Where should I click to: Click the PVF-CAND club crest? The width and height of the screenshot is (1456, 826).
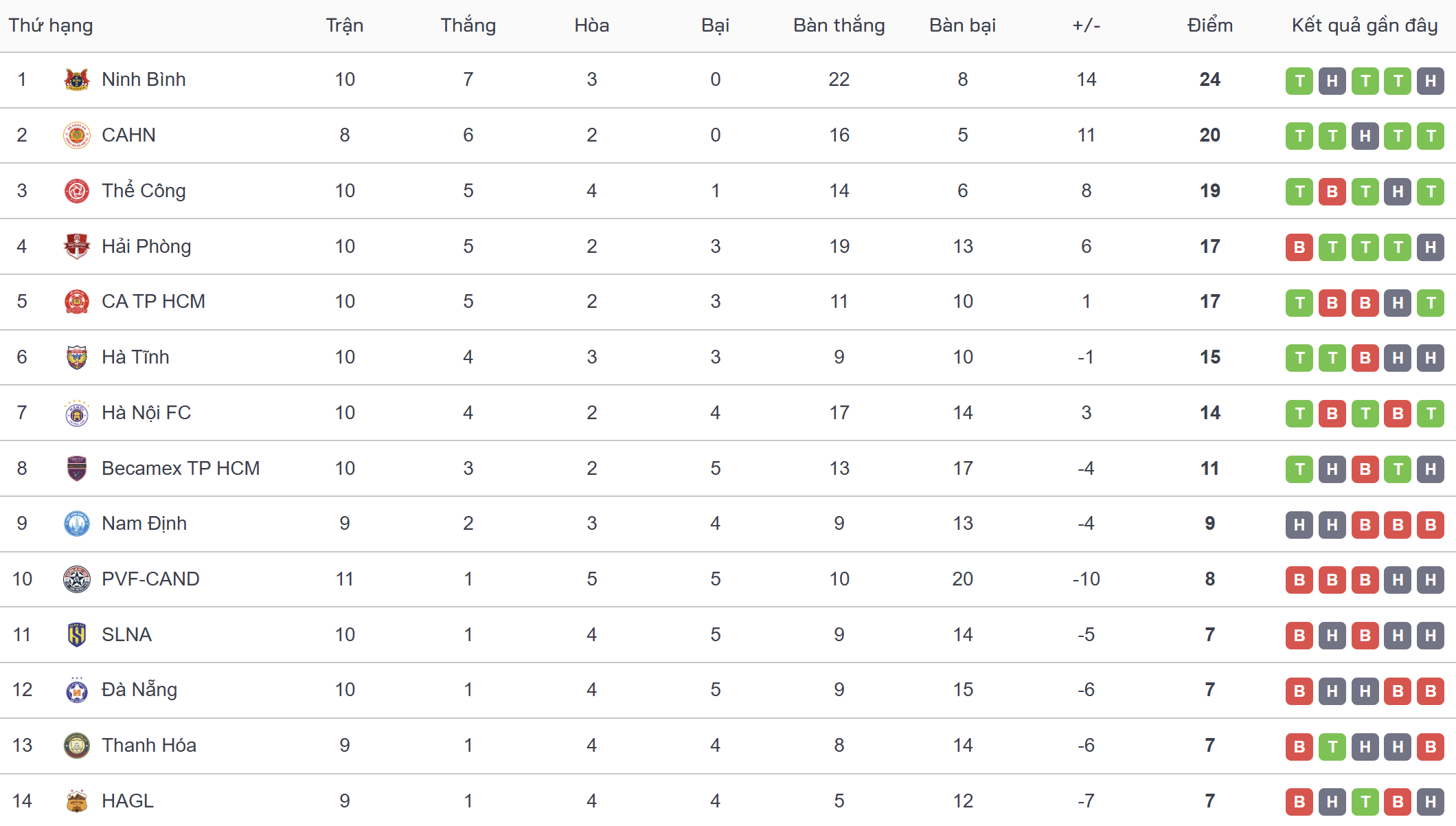pos(76,579)
